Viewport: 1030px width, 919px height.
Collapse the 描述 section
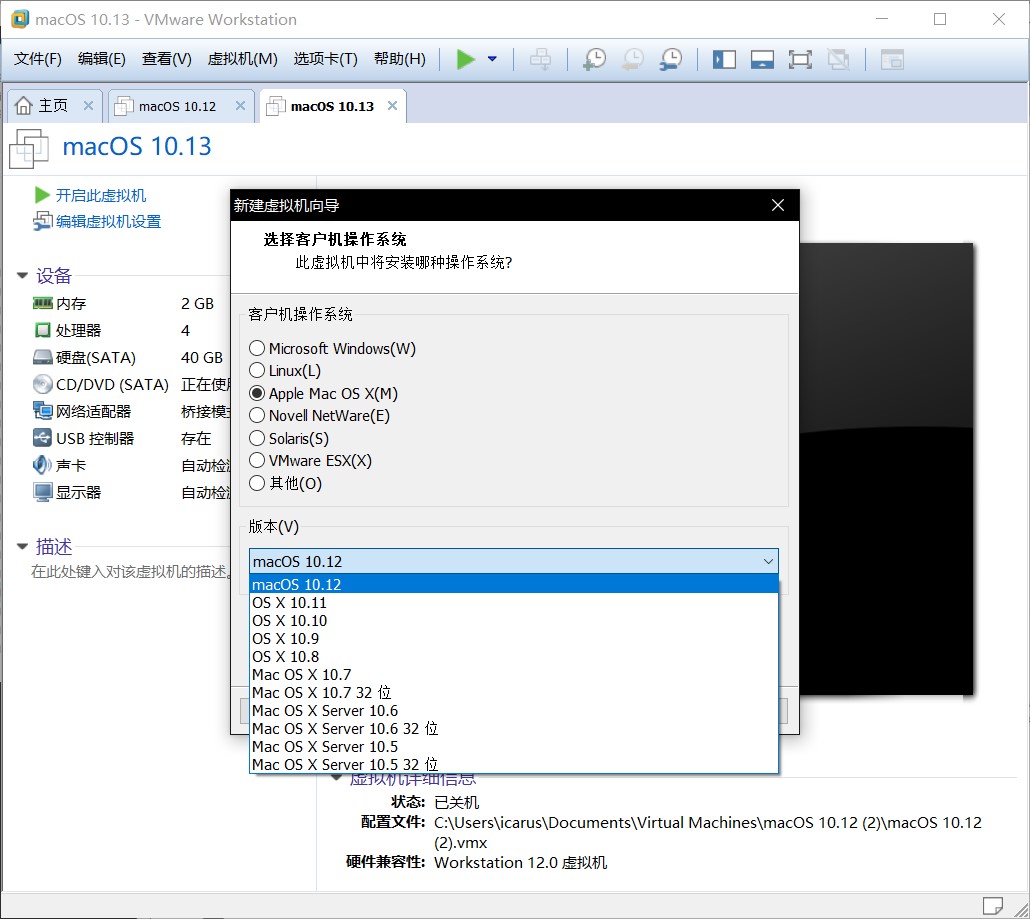coord(22,546)
